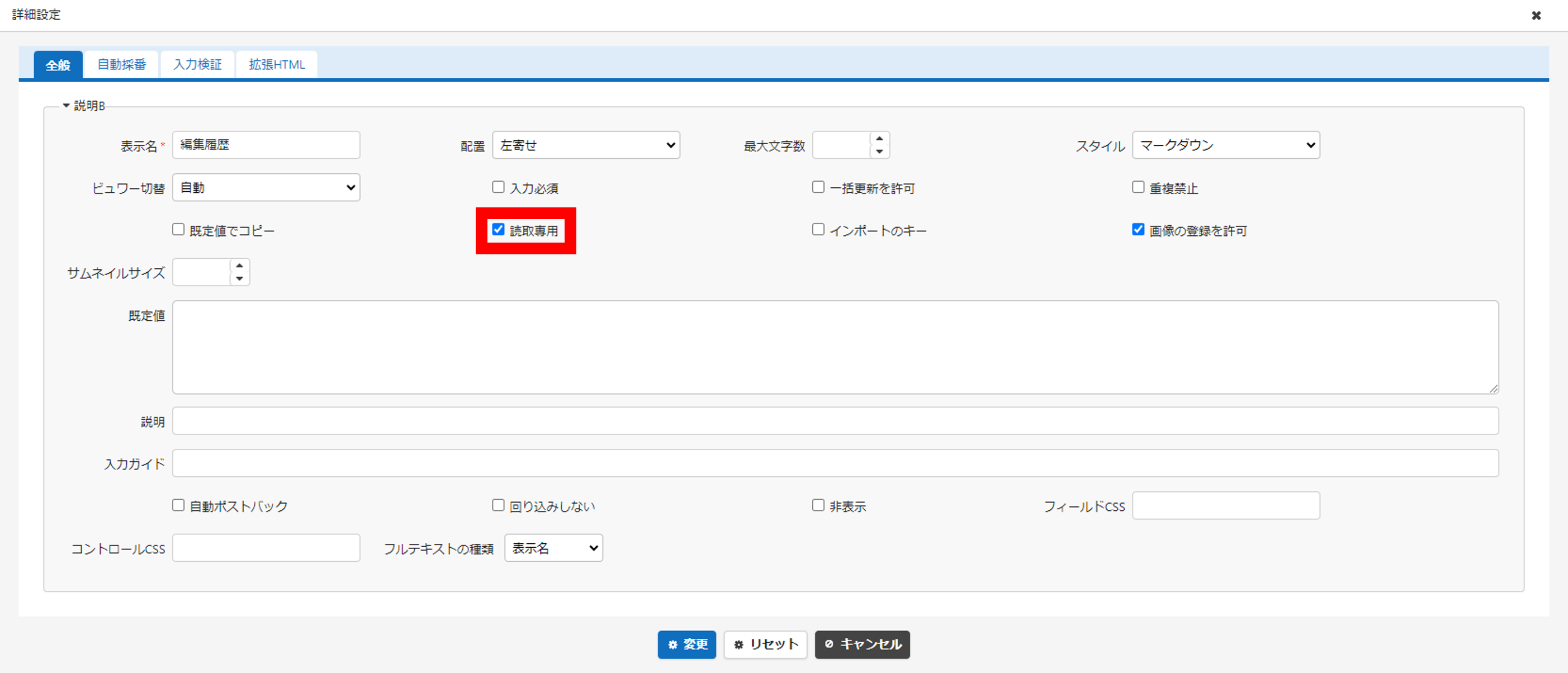Screen dimensions: 1568x673
Task: Click the リセット button
Action: click(766, 645)
